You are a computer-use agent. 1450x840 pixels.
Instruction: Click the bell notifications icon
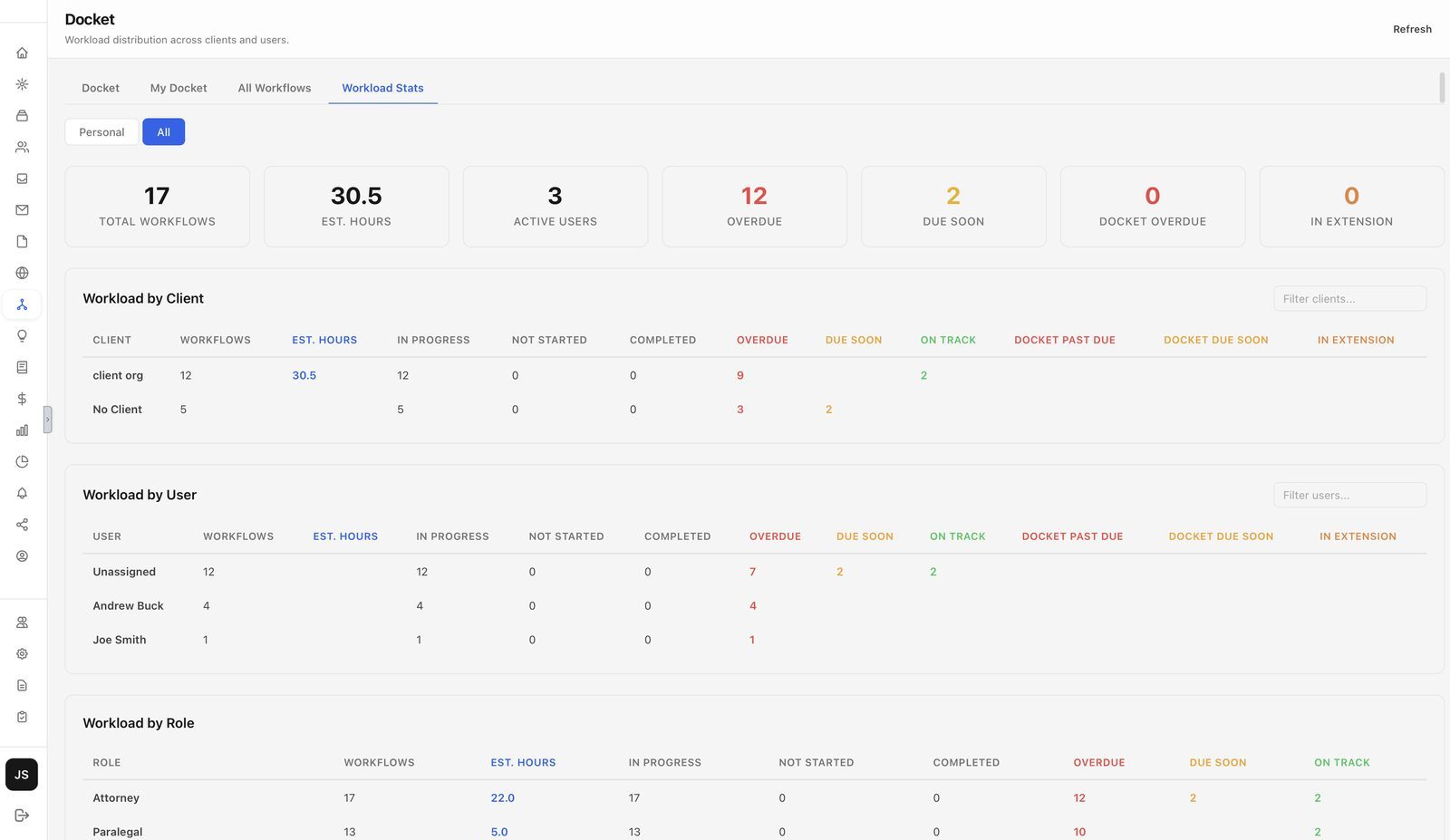[22, 493]
